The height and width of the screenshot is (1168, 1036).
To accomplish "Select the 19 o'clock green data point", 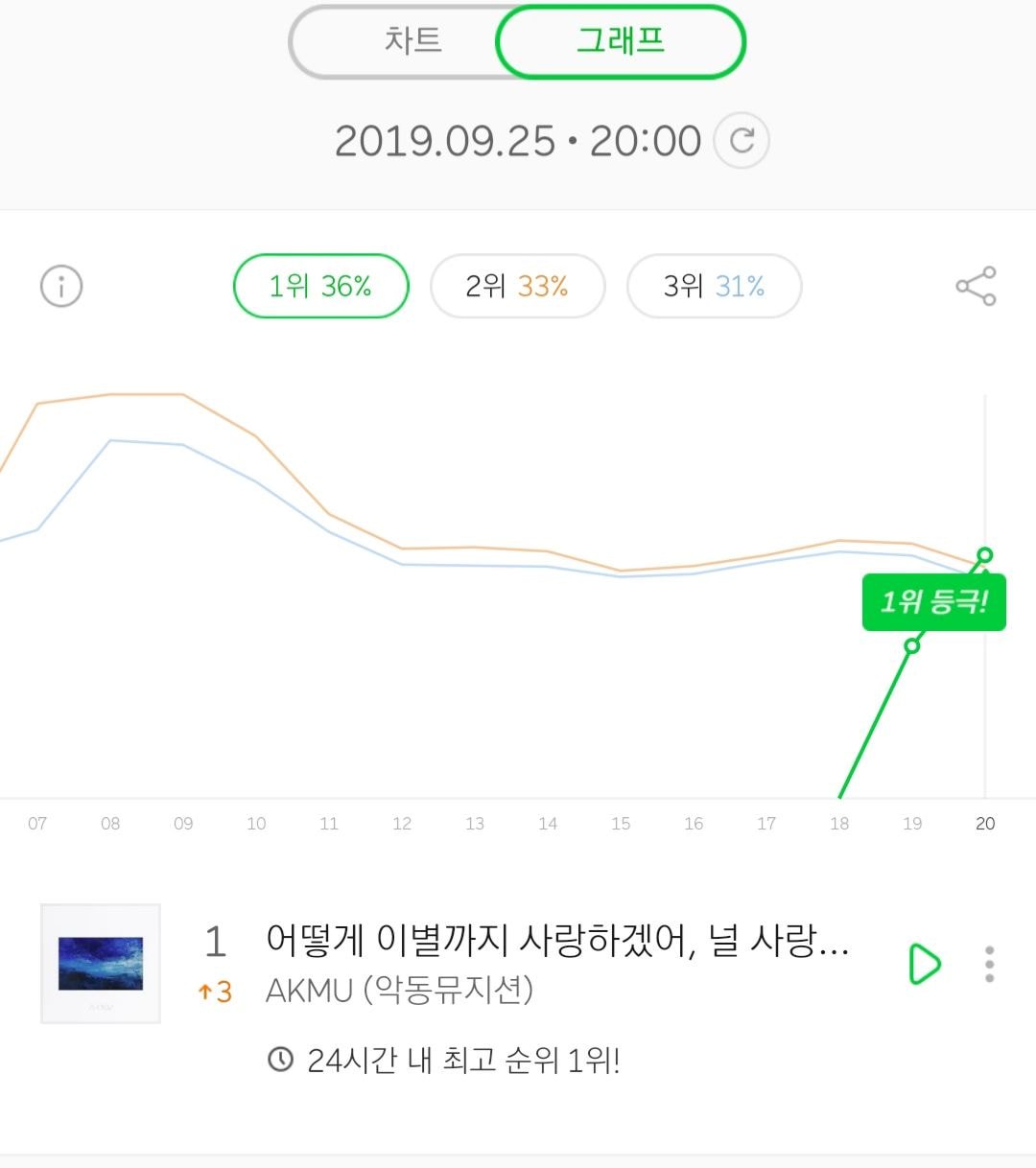I will click(912, 646).
